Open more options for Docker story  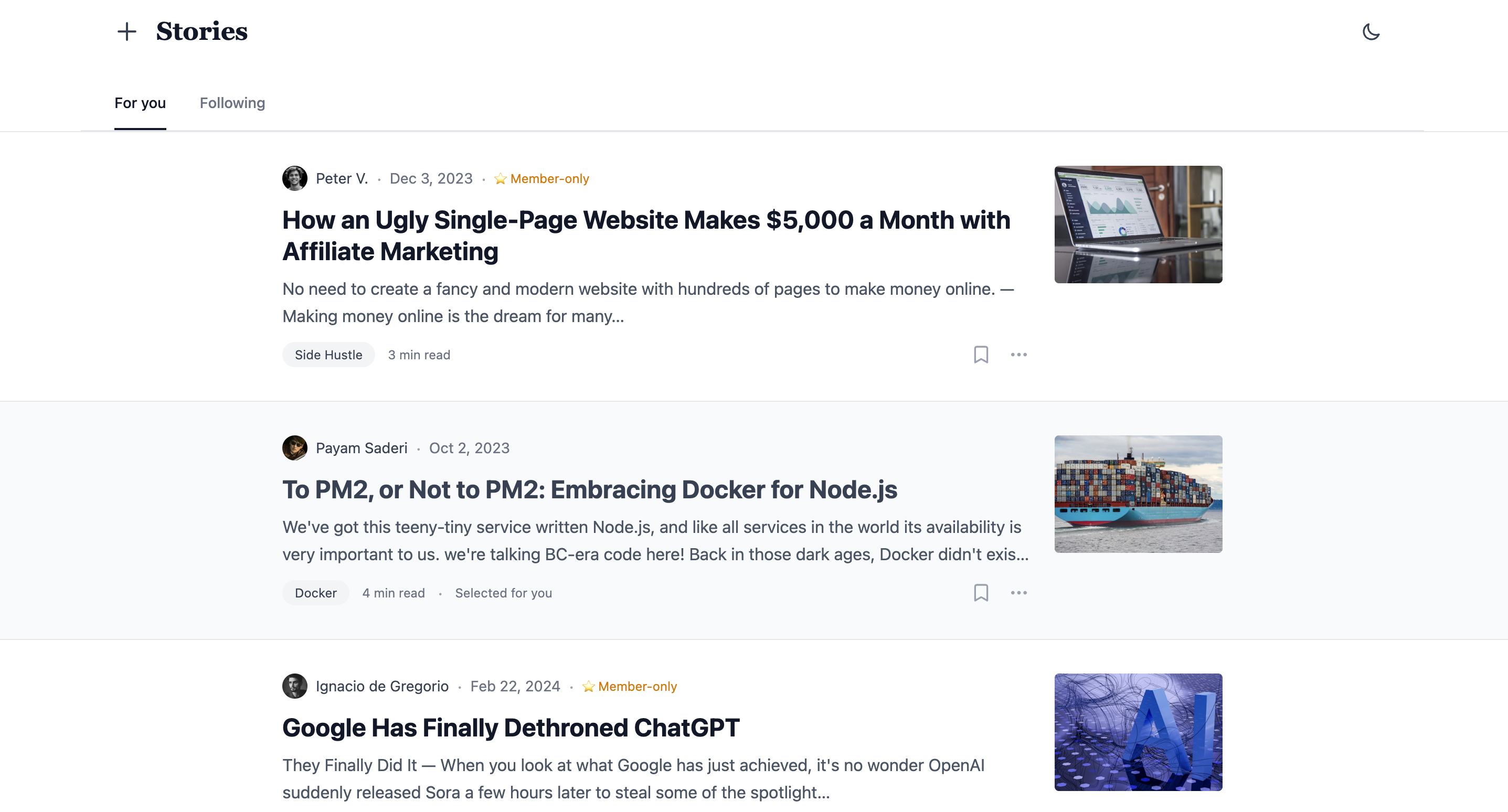tap(1018, 593)
